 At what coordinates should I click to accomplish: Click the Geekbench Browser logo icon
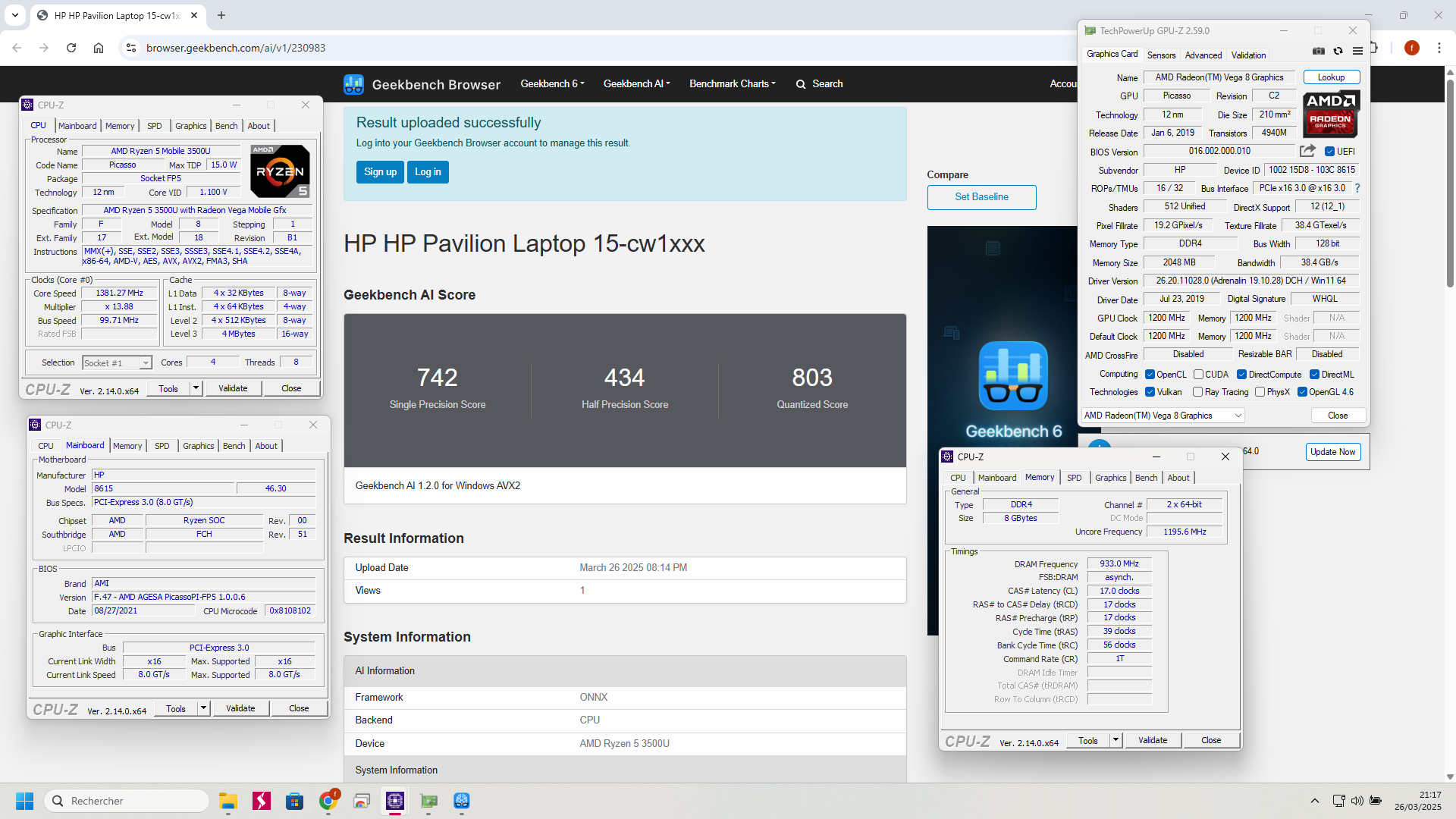[353, 84]
